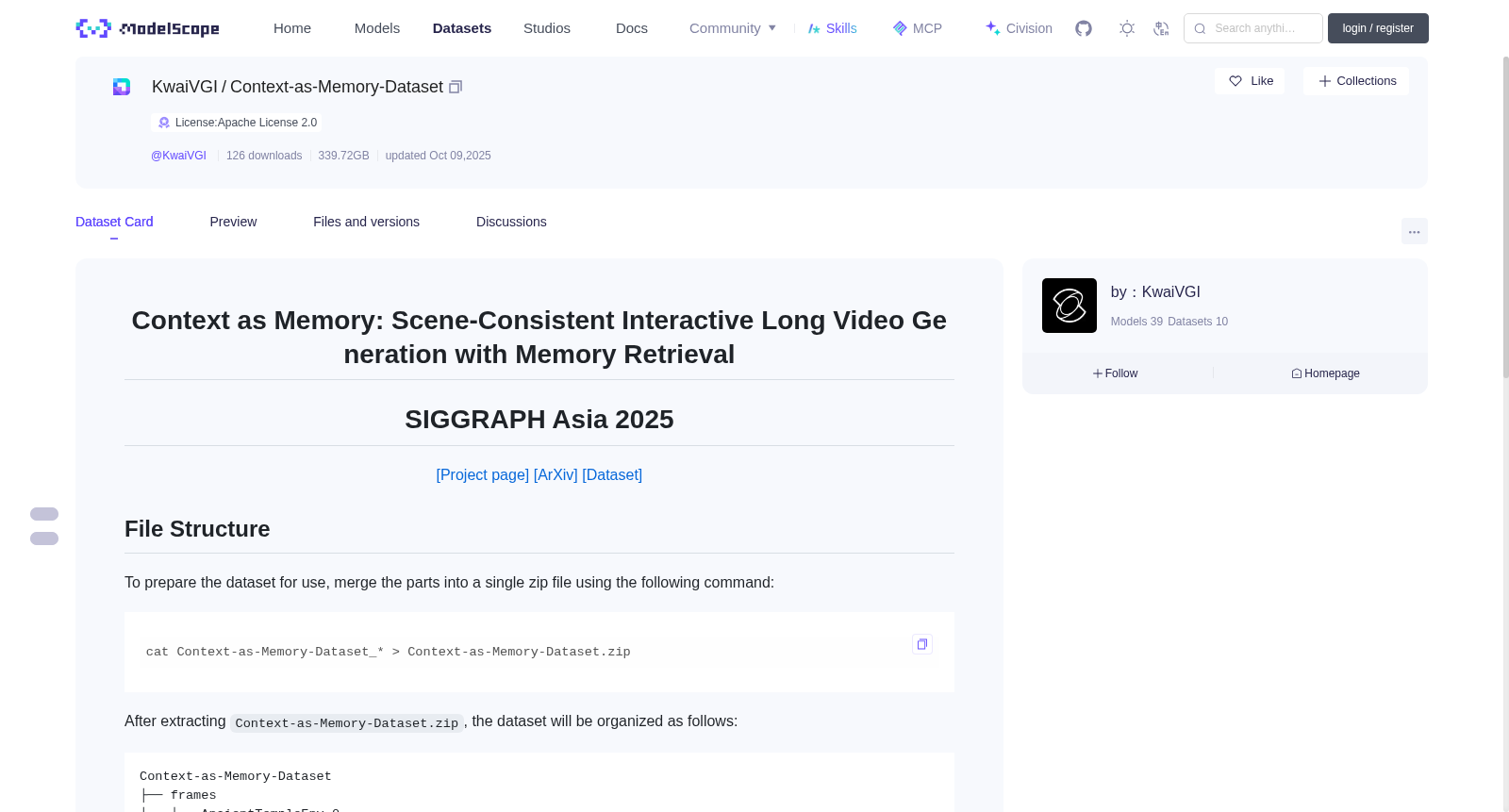This screenshot has width=1509, height=812.
Task: Copy the cat command with the code copy icon
Action: [922, 644]
